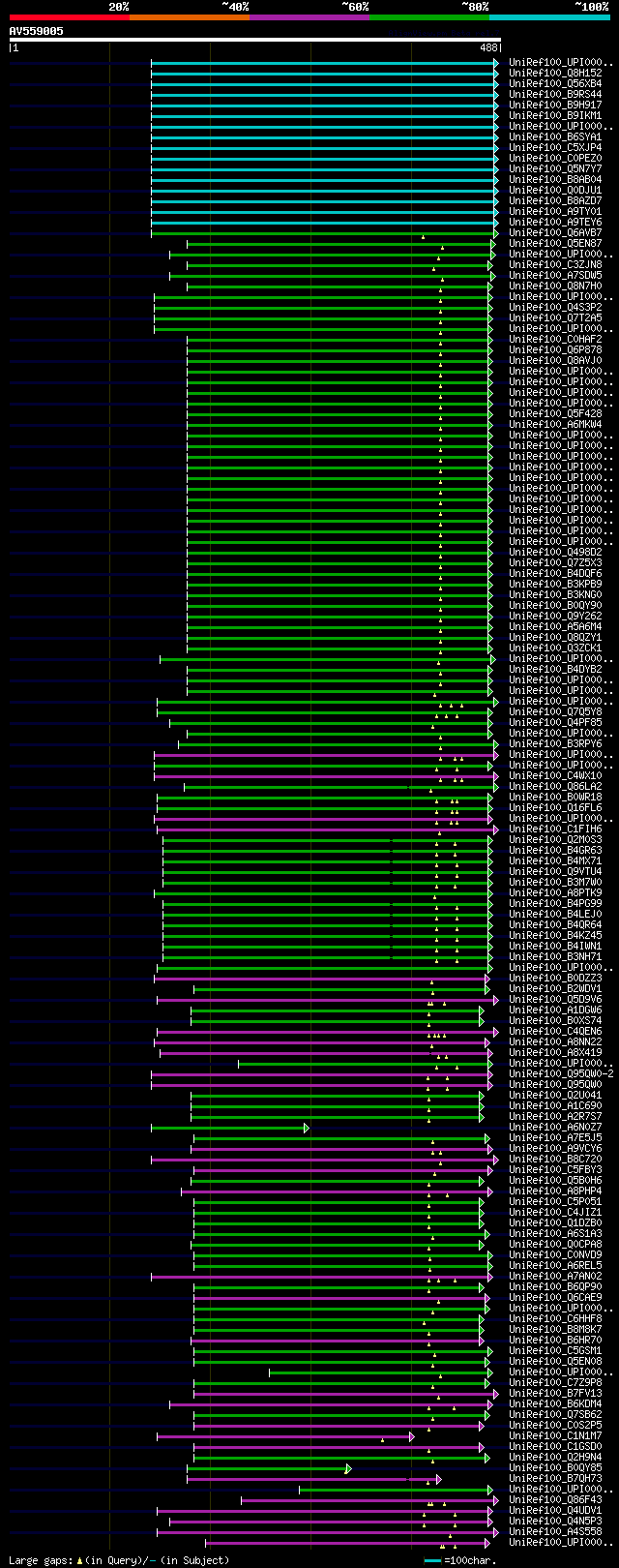Select the UniRef100_A7SDW5 entry
This screenshot has height=1568, width=619.
555,275
